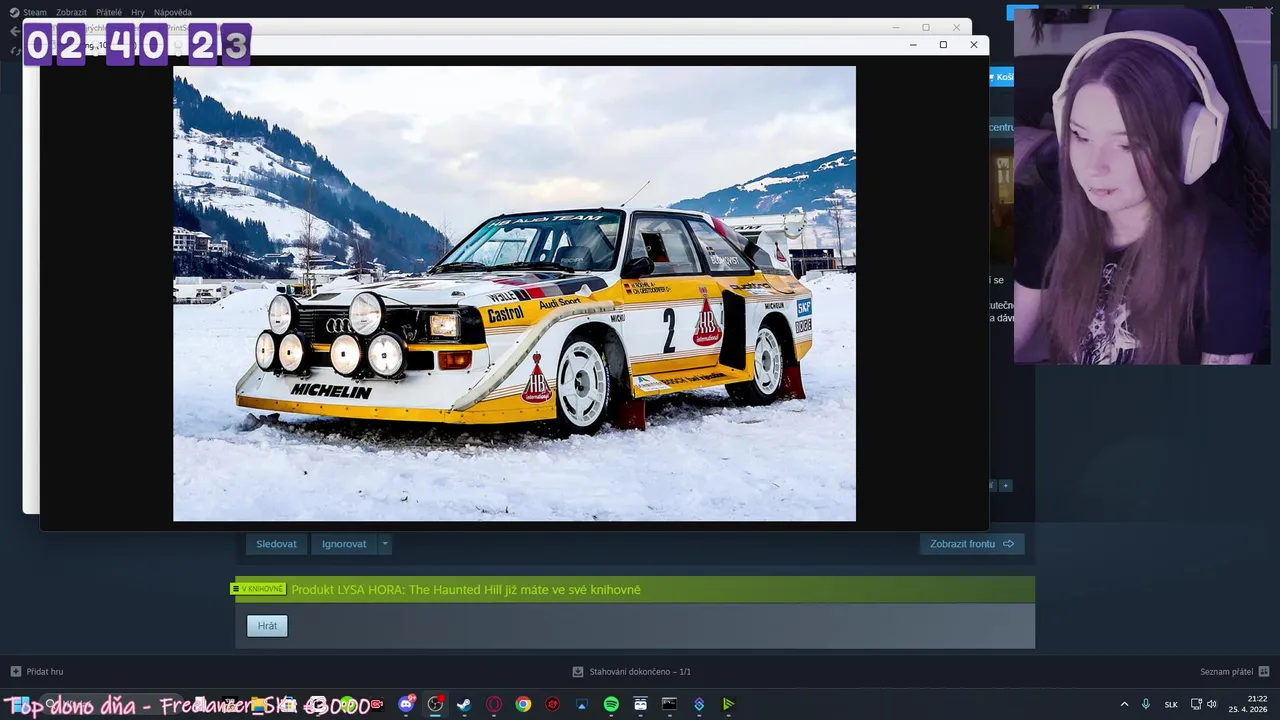Open the volume tray icon
This screenshot has height=720, width=1280.
point(1212,704)
